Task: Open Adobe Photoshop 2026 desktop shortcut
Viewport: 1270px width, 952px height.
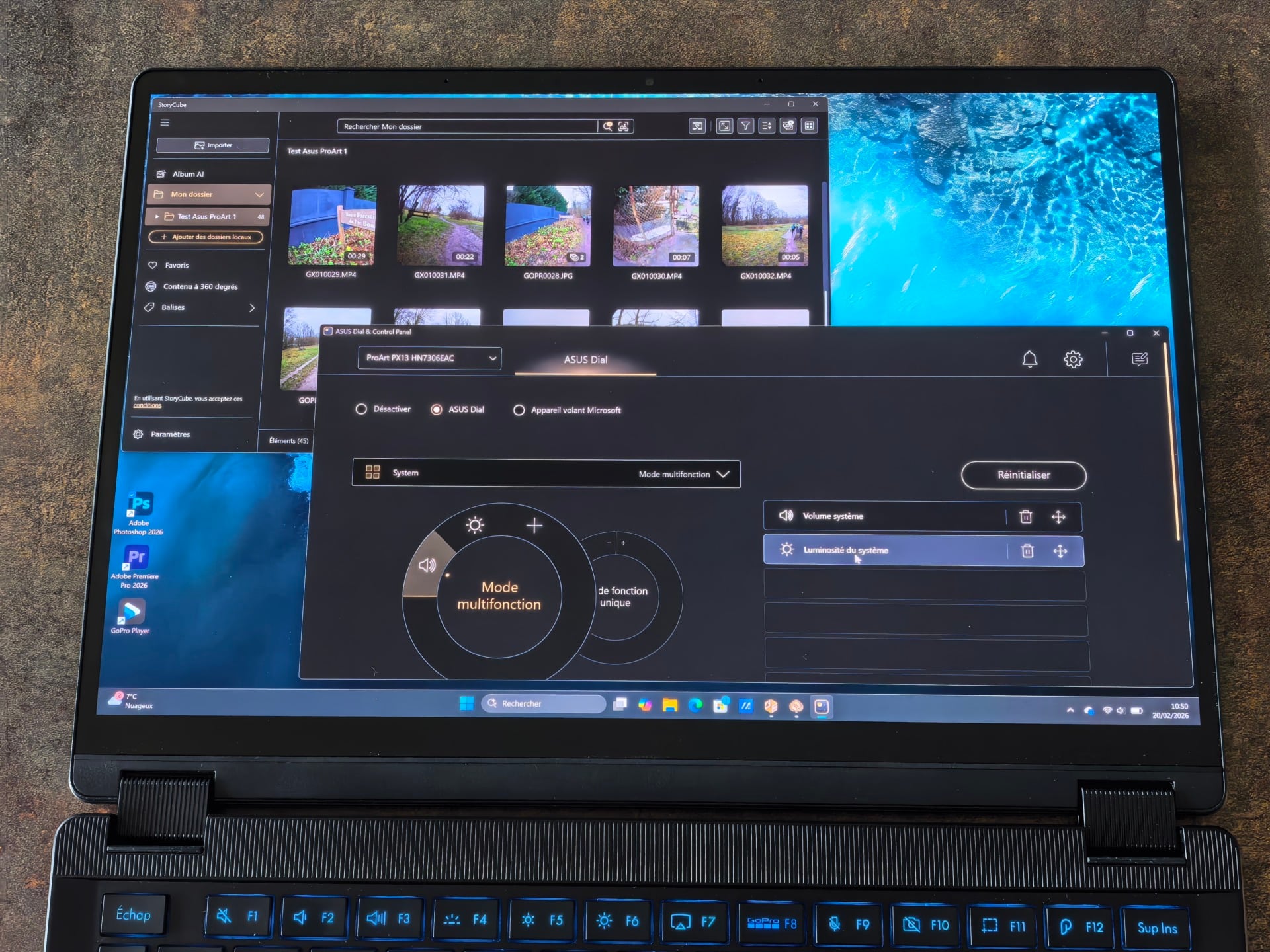Action: 139,514
